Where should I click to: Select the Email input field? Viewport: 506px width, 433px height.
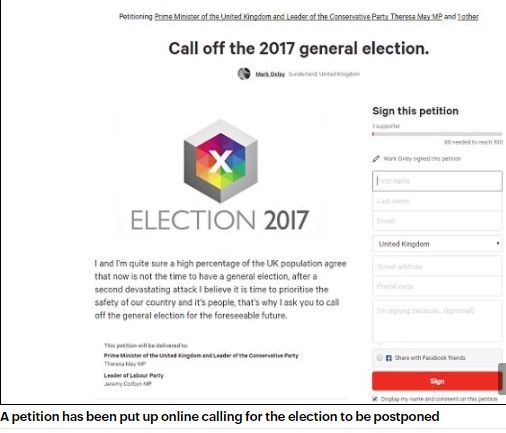coord(437,221)
